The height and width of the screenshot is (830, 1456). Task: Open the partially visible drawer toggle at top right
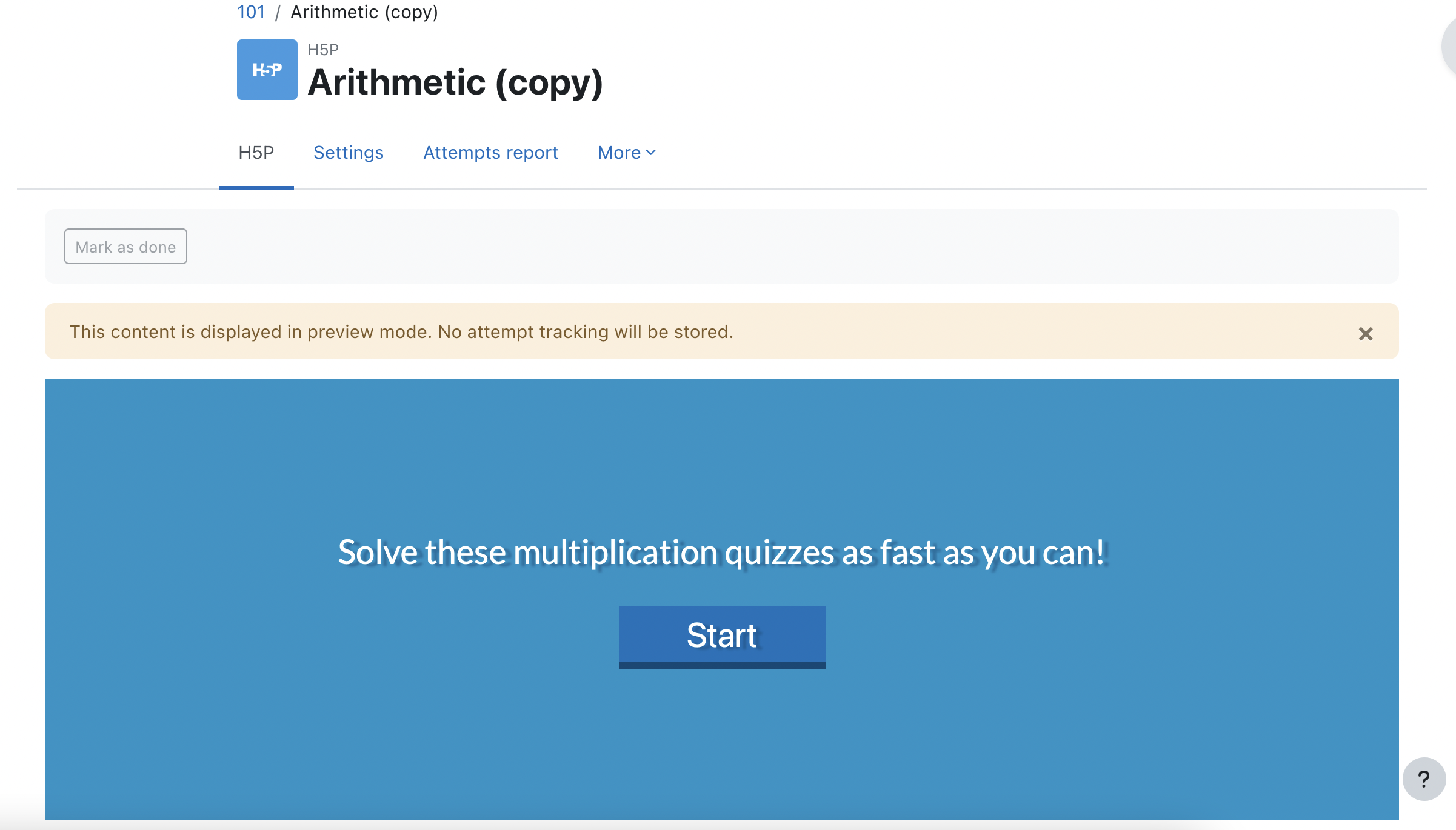pyautogui.click(x=1449, y=47)
